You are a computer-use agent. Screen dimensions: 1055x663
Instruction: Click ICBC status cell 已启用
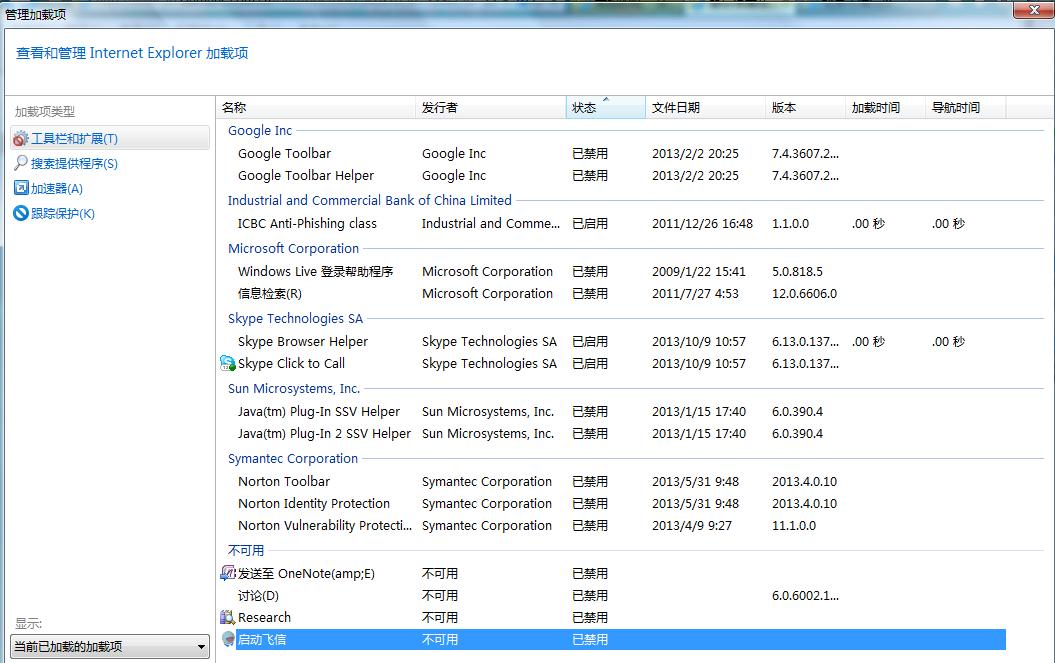click(x=590, y=223)
